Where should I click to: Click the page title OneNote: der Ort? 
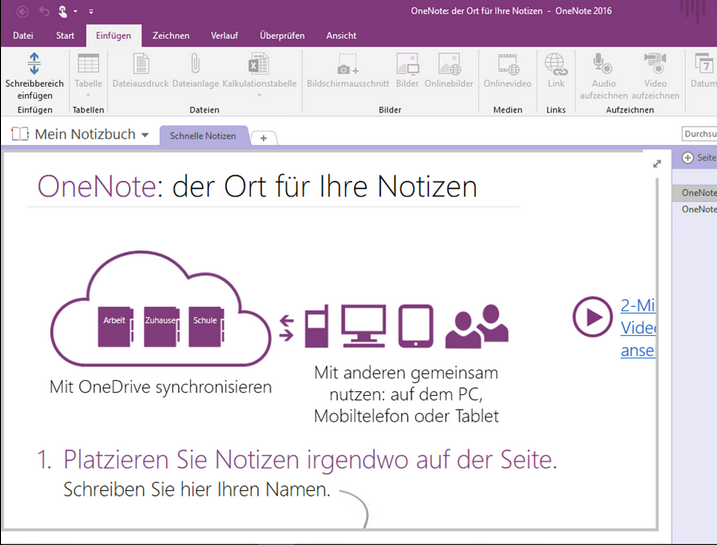[x=257, y=187]
